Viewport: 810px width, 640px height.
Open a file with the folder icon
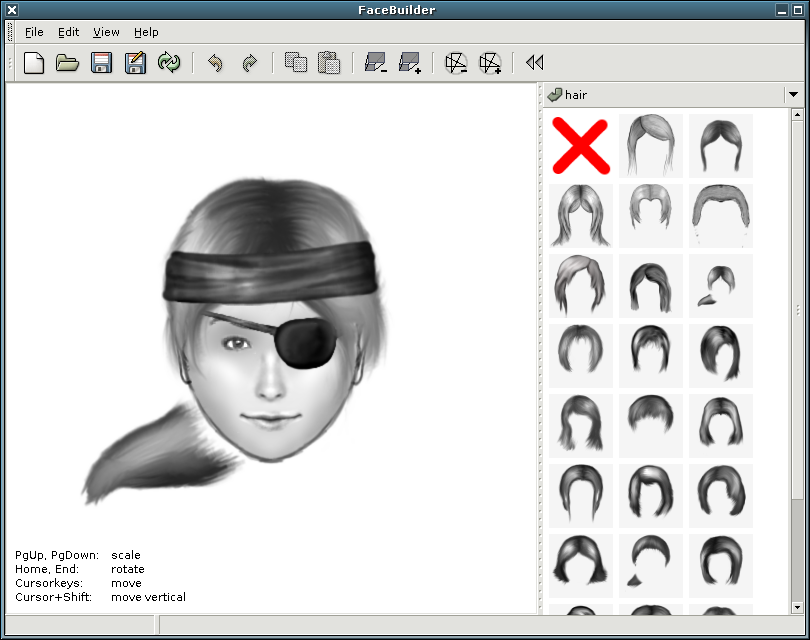67,63
